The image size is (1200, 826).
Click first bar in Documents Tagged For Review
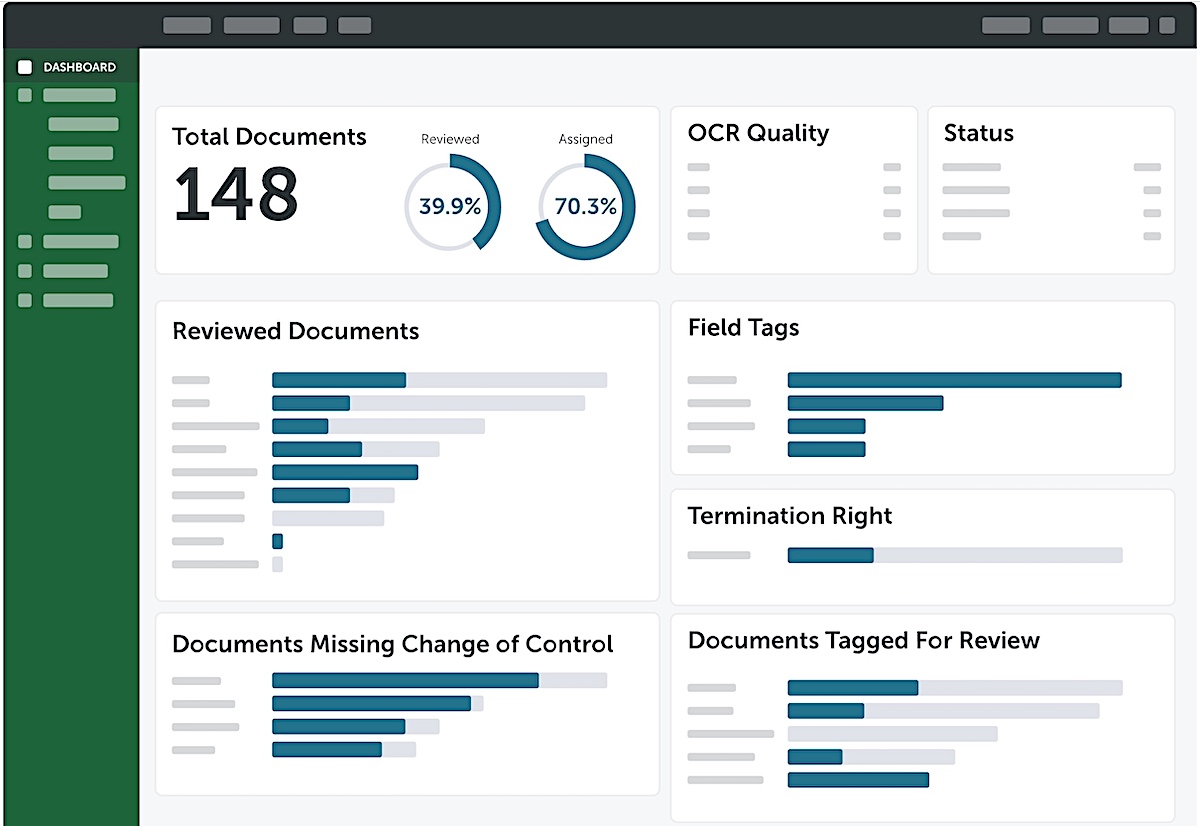[955, 687]
